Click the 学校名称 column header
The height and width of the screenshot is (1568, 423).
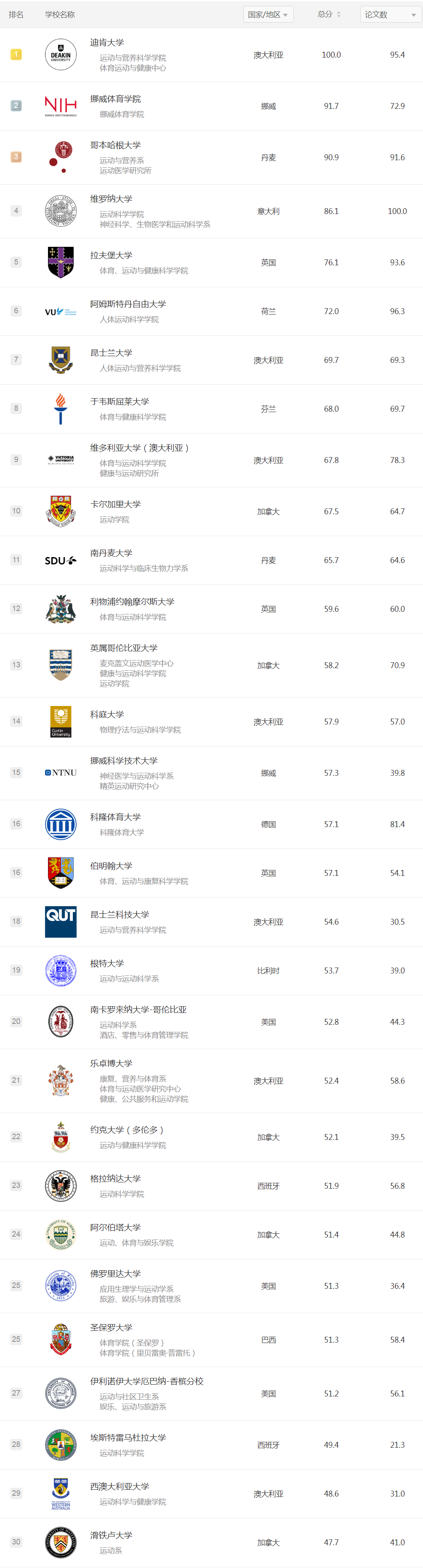(x=60, y=15)
